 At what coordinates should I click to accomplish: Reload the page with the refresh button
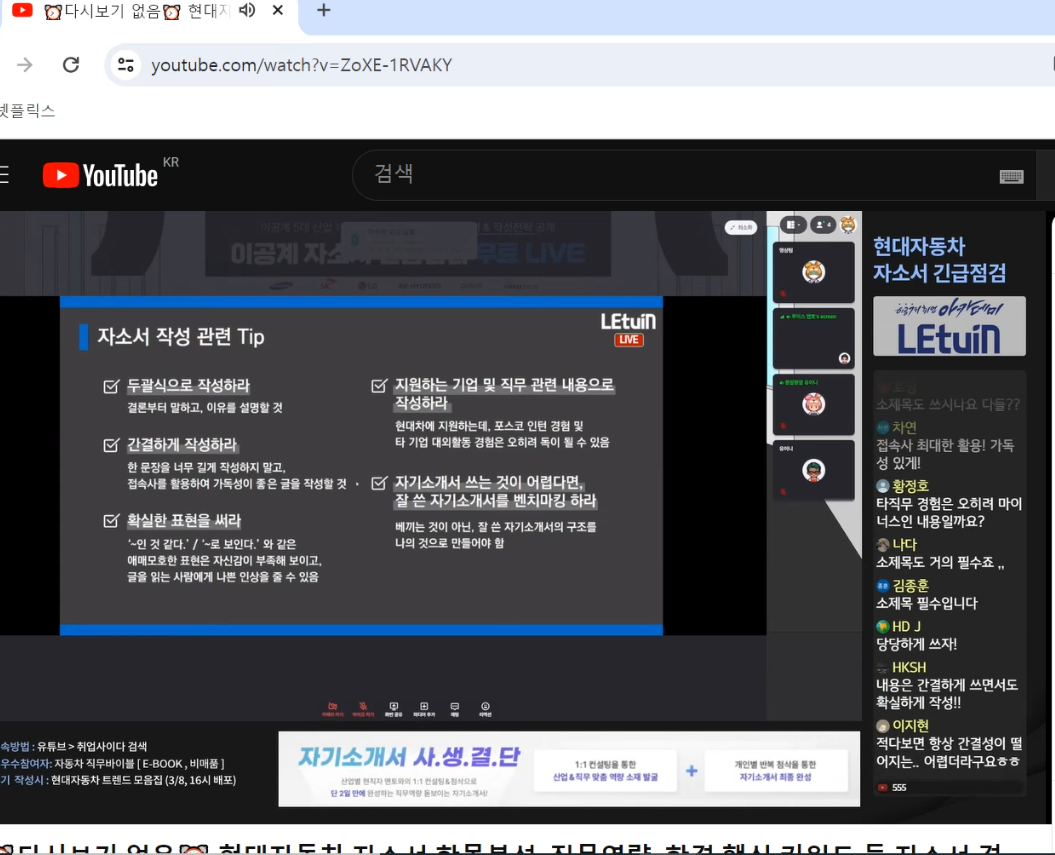point(71,65)
